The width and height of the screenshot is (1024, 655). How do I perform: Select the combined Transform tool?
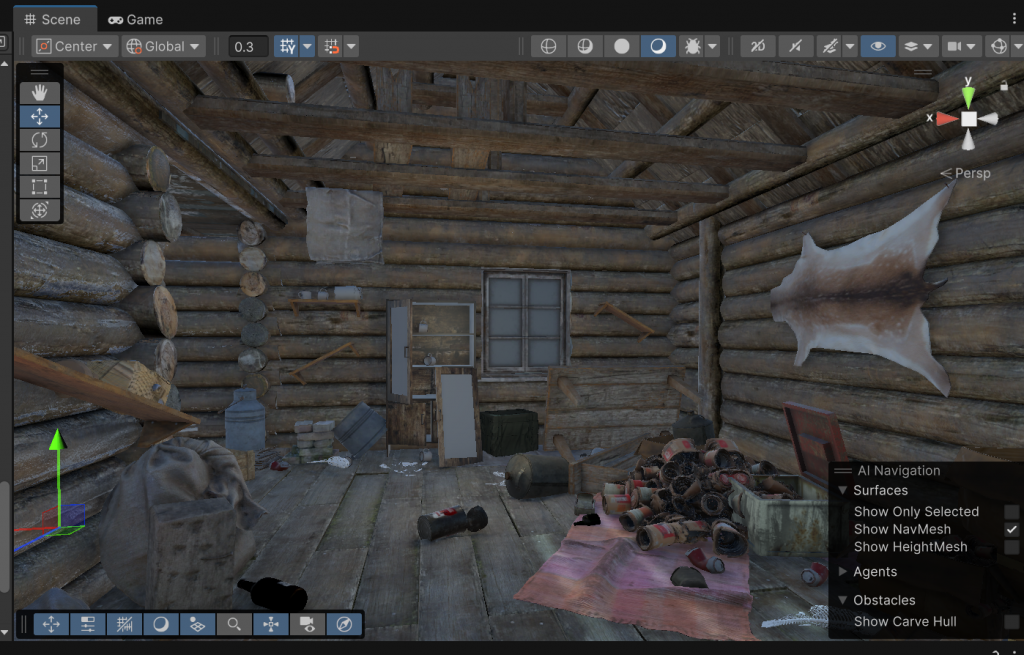pos(40,210)
